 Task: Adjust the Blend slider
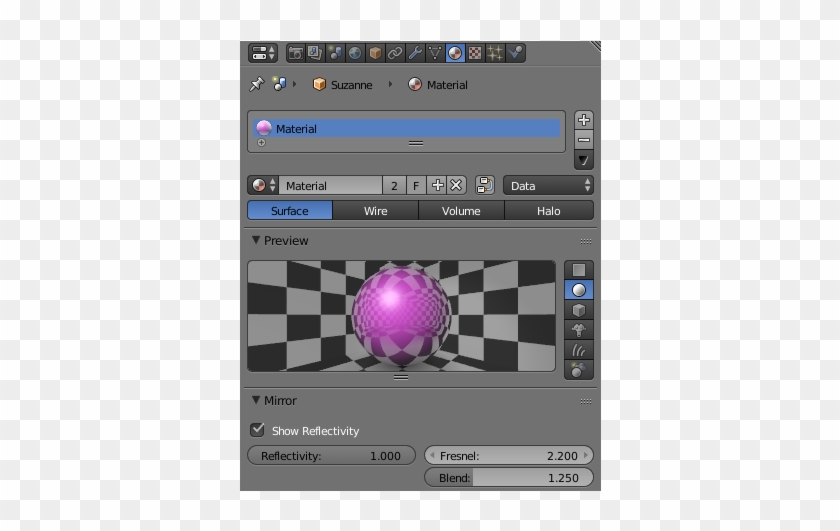pos(509,477)
